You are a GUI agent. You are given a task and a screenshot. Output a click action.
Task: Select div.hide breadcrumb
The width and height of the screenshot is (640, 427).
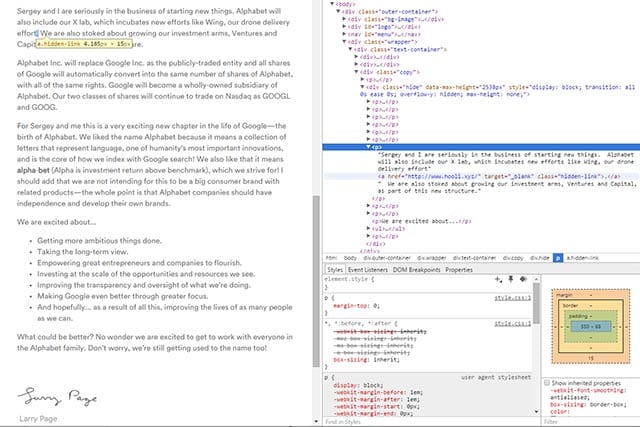pos(540,258)
